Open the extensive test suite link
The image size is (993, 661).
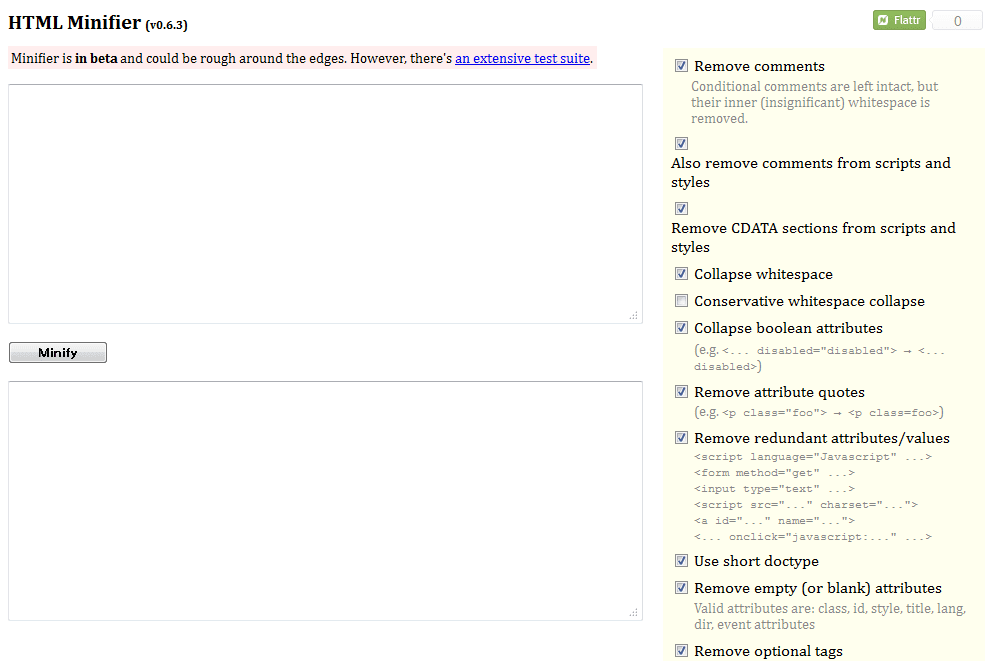pos(522,58)
